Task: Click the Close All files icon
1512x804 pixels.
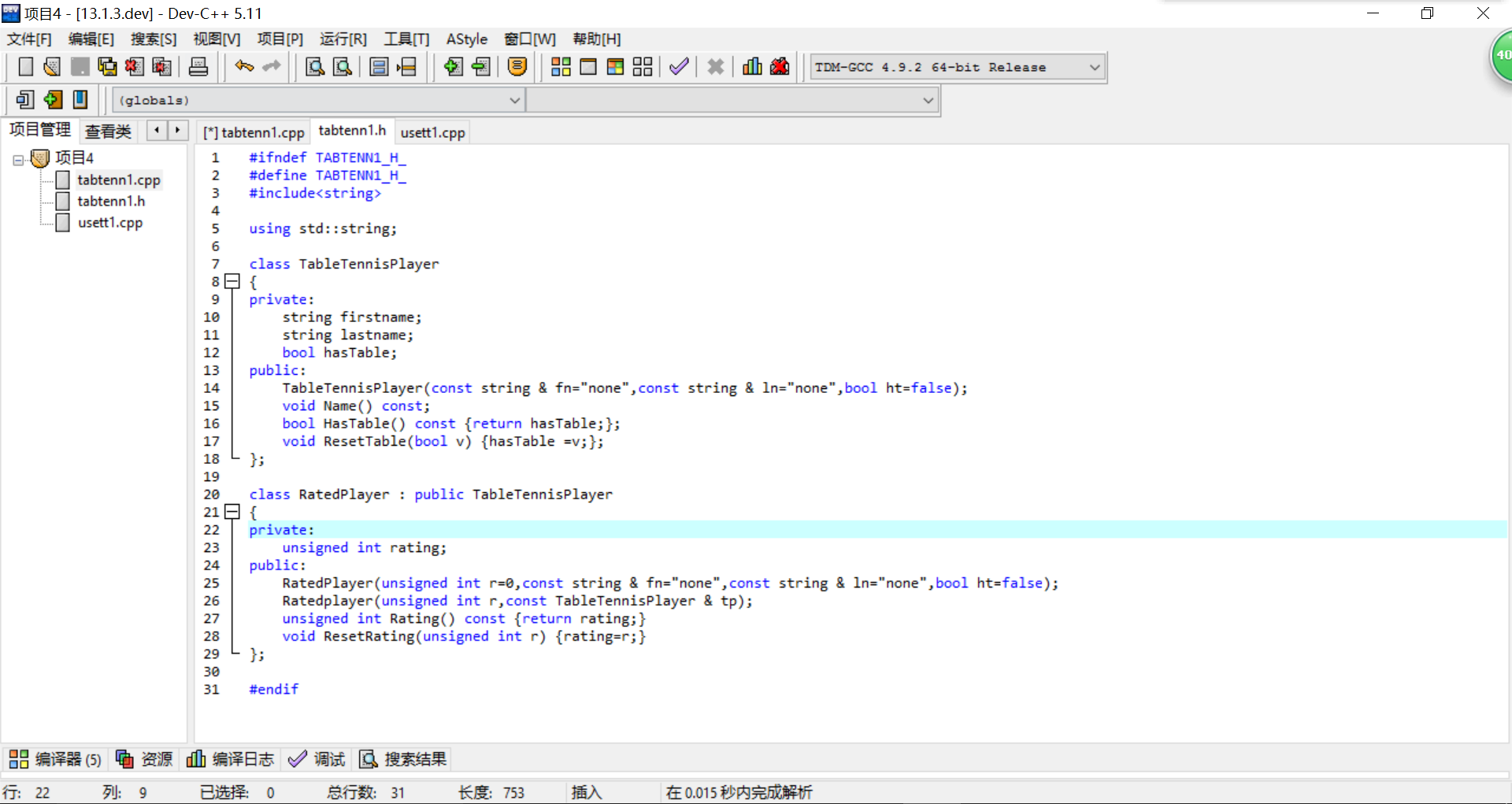Action: 161,67
